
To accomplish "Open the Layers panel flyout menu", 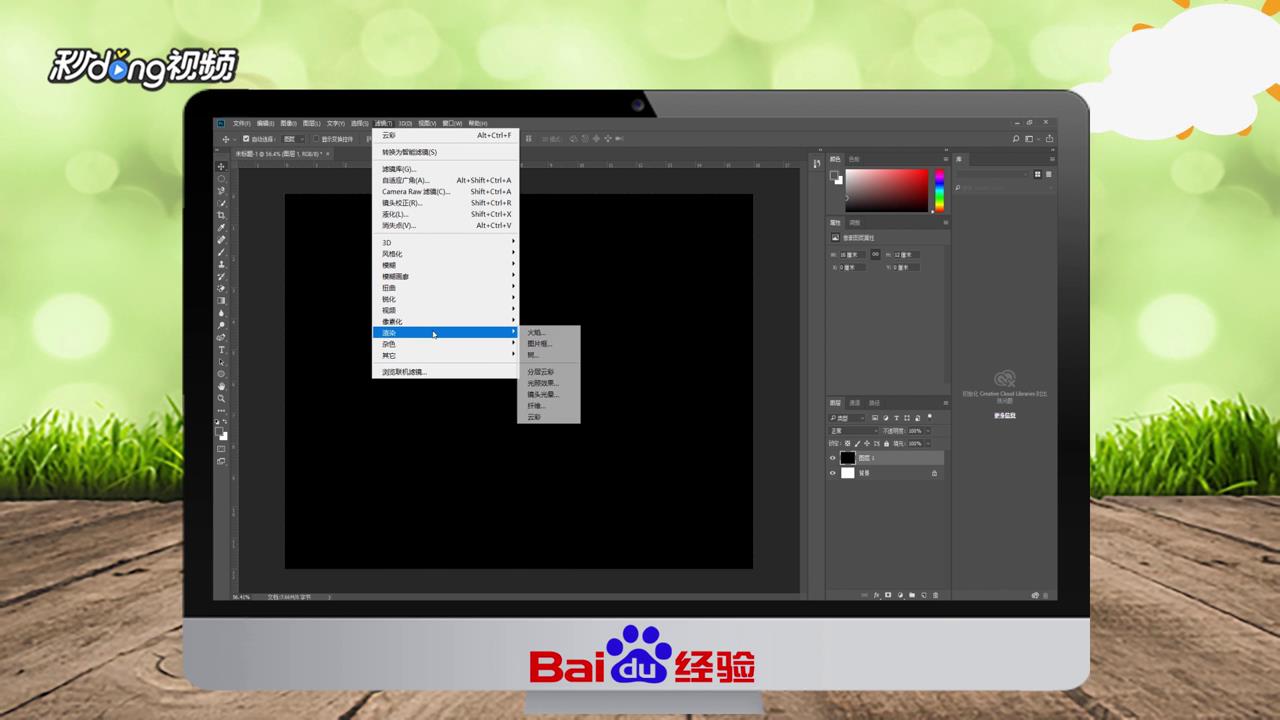I will (945, 403).
